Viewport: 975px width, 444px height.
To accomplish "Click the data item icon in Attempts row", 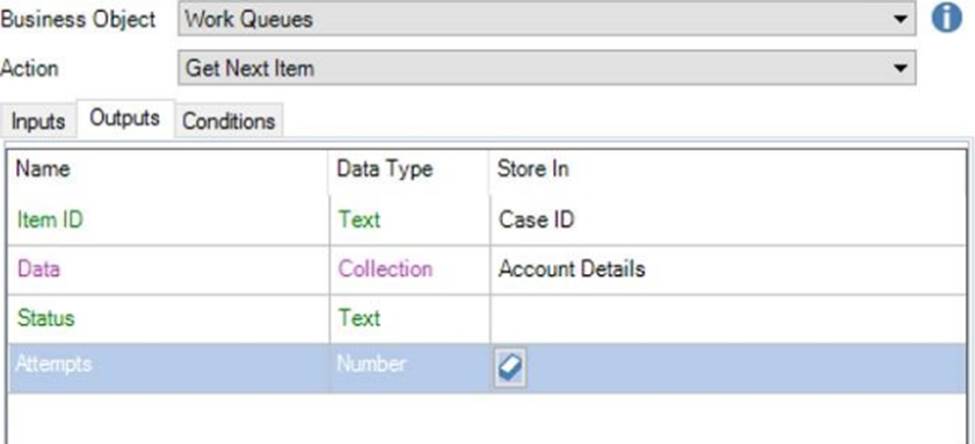I will coord(511,368).
